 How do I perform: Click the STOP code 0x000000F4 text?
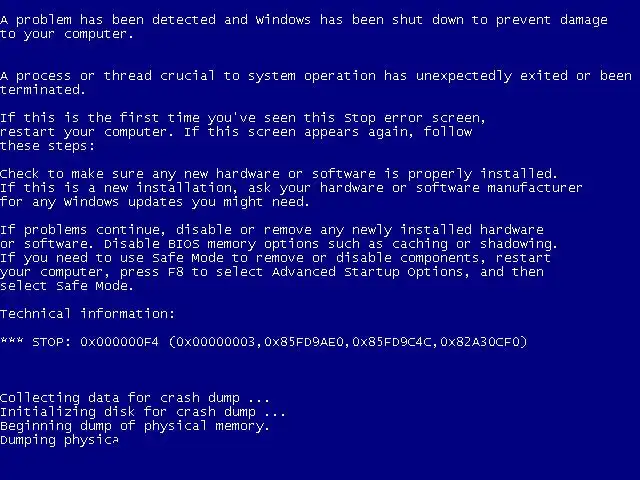tap(119, 342)
